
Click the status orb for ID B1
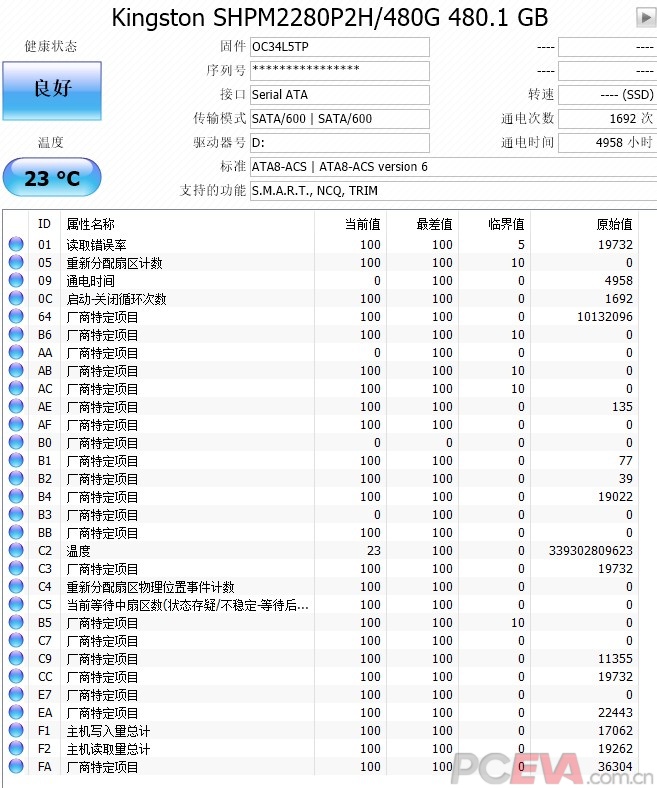(16, 460)
